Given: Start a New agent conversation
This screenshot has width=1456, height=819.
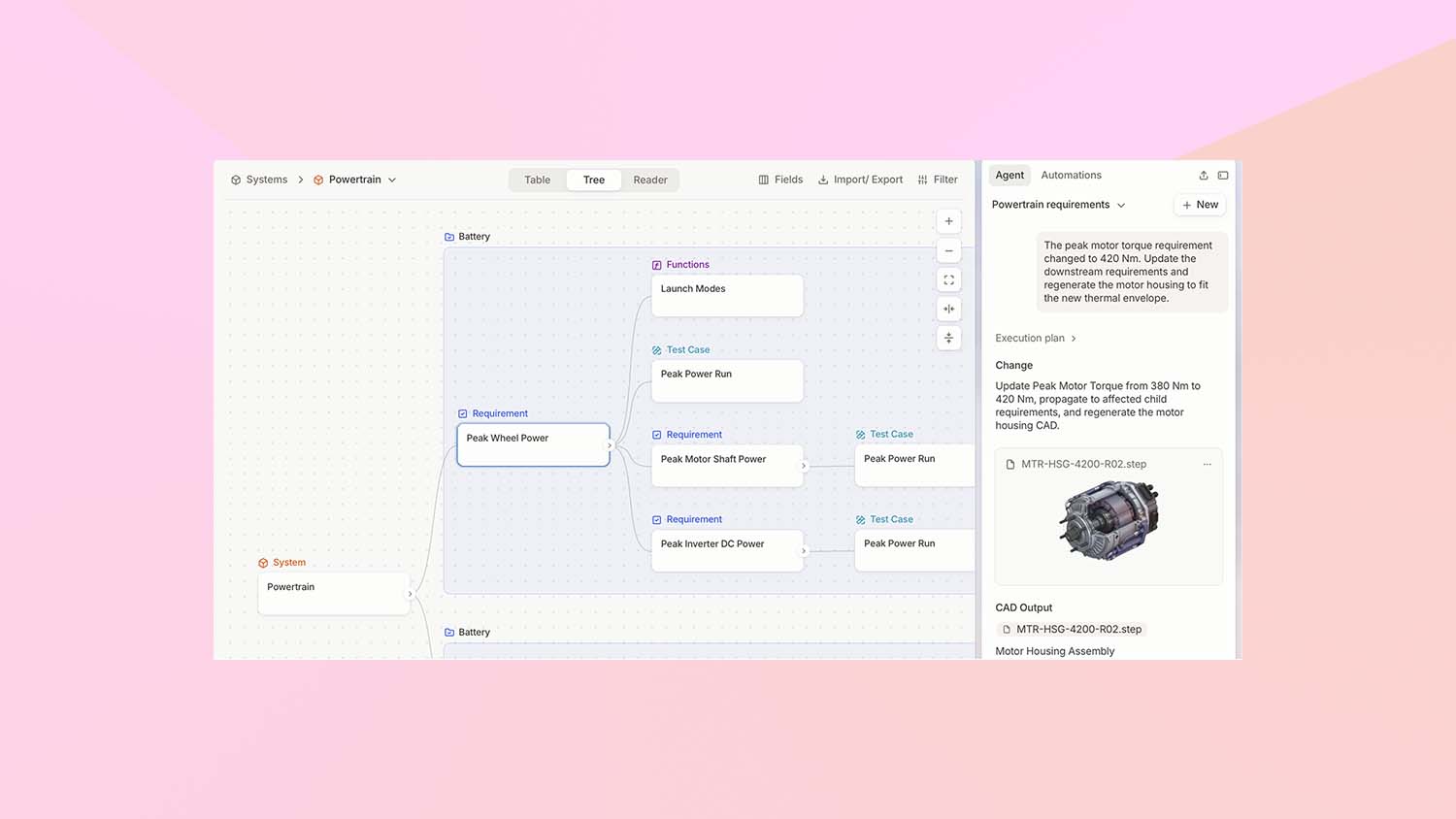Looking at the screenshot, I should click(1201, 205).
